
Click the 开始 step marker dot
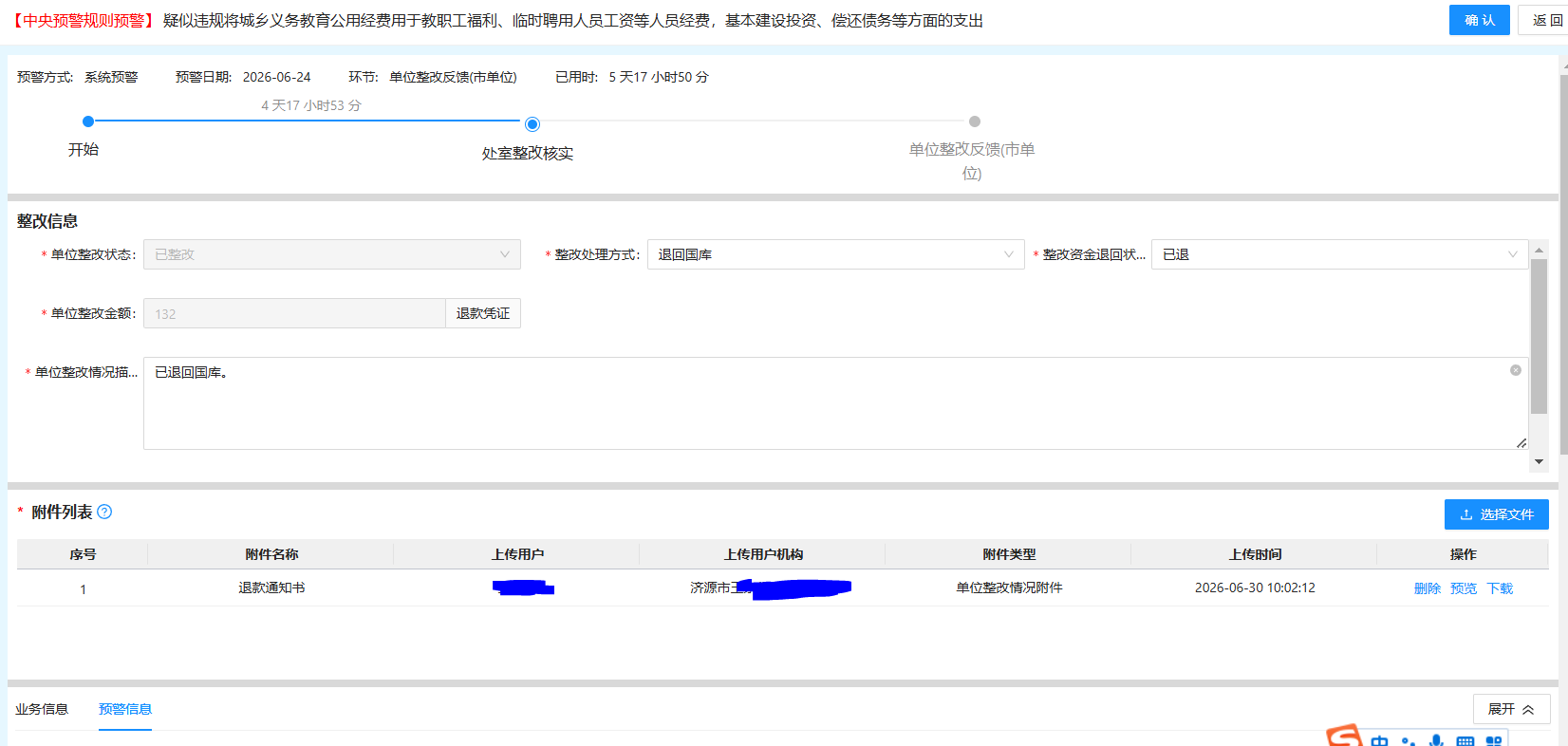click(88, 121)
